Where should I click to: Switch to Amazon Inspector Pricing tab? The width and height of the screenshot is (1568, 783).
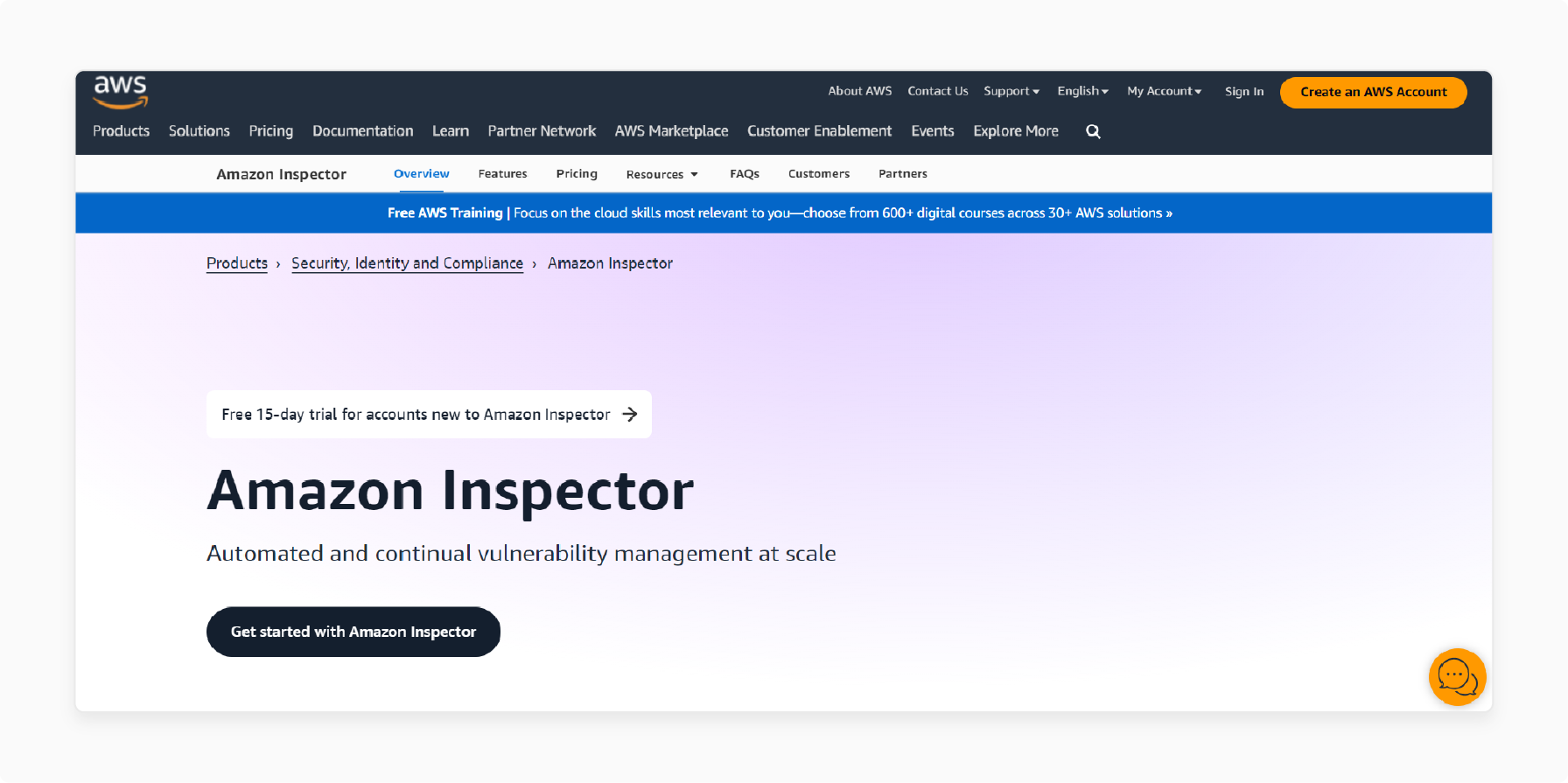tap(577, 173)
